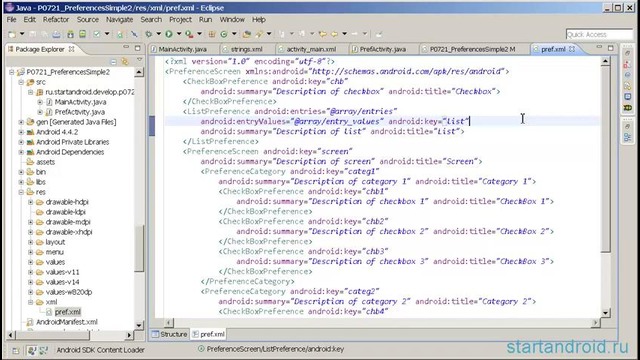Minimize the editor area

pyautogui.click(x=599, y=48)
